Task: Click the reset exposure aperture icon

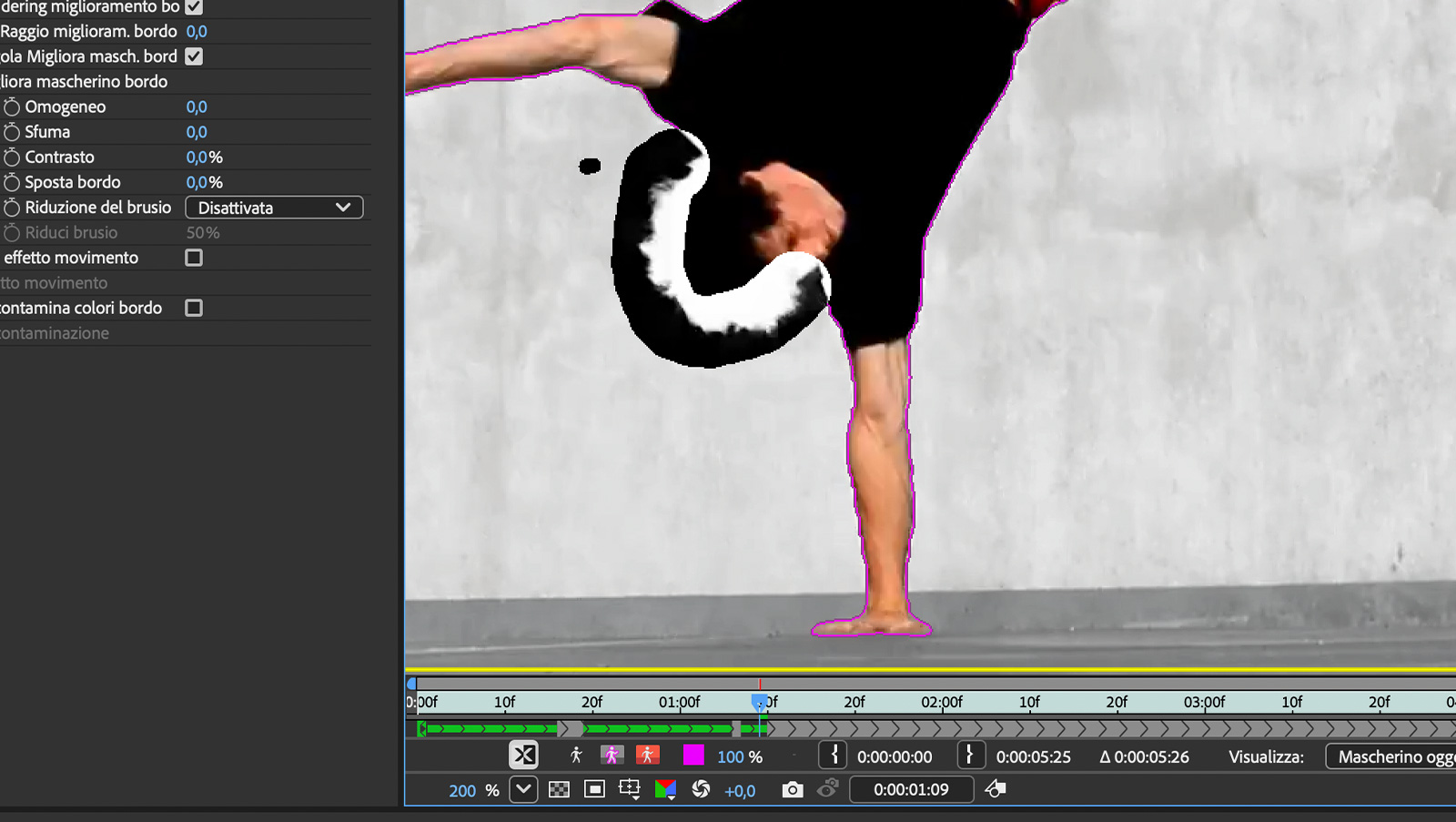Action: tap(701, 789)
